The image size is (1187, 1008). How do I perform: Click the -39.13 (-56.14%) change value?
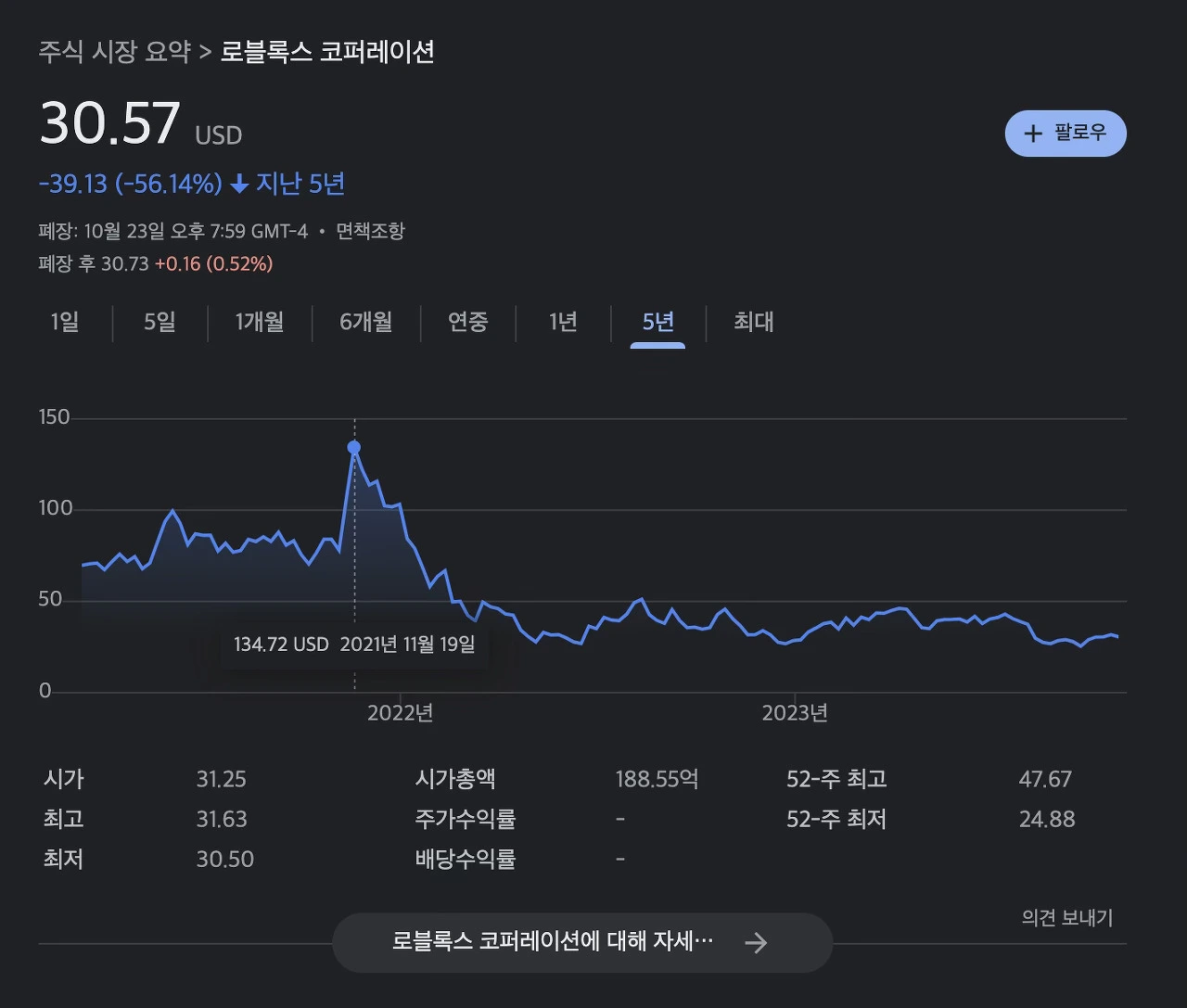click(x=131, y=185)
